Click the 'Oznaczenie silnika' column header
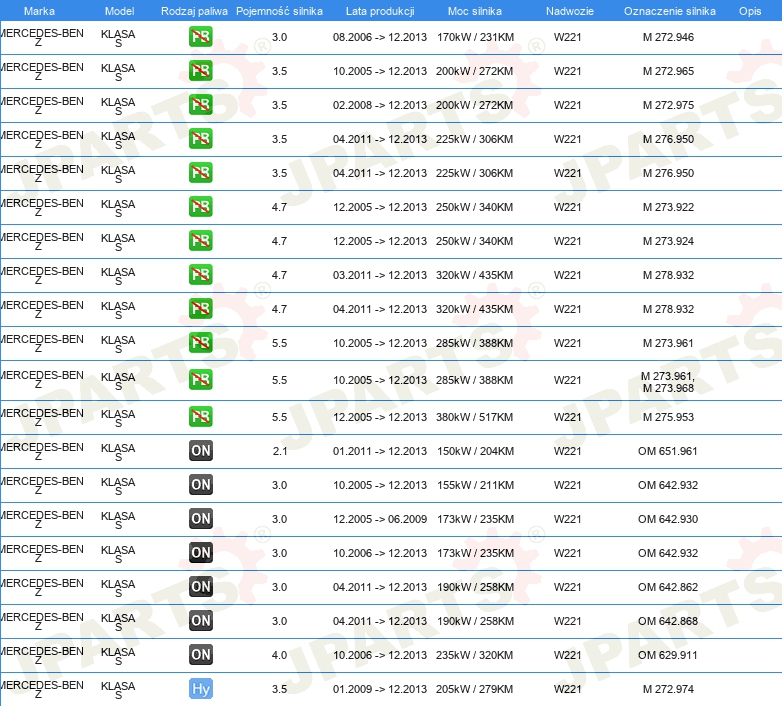 click(x=669, y=11)
